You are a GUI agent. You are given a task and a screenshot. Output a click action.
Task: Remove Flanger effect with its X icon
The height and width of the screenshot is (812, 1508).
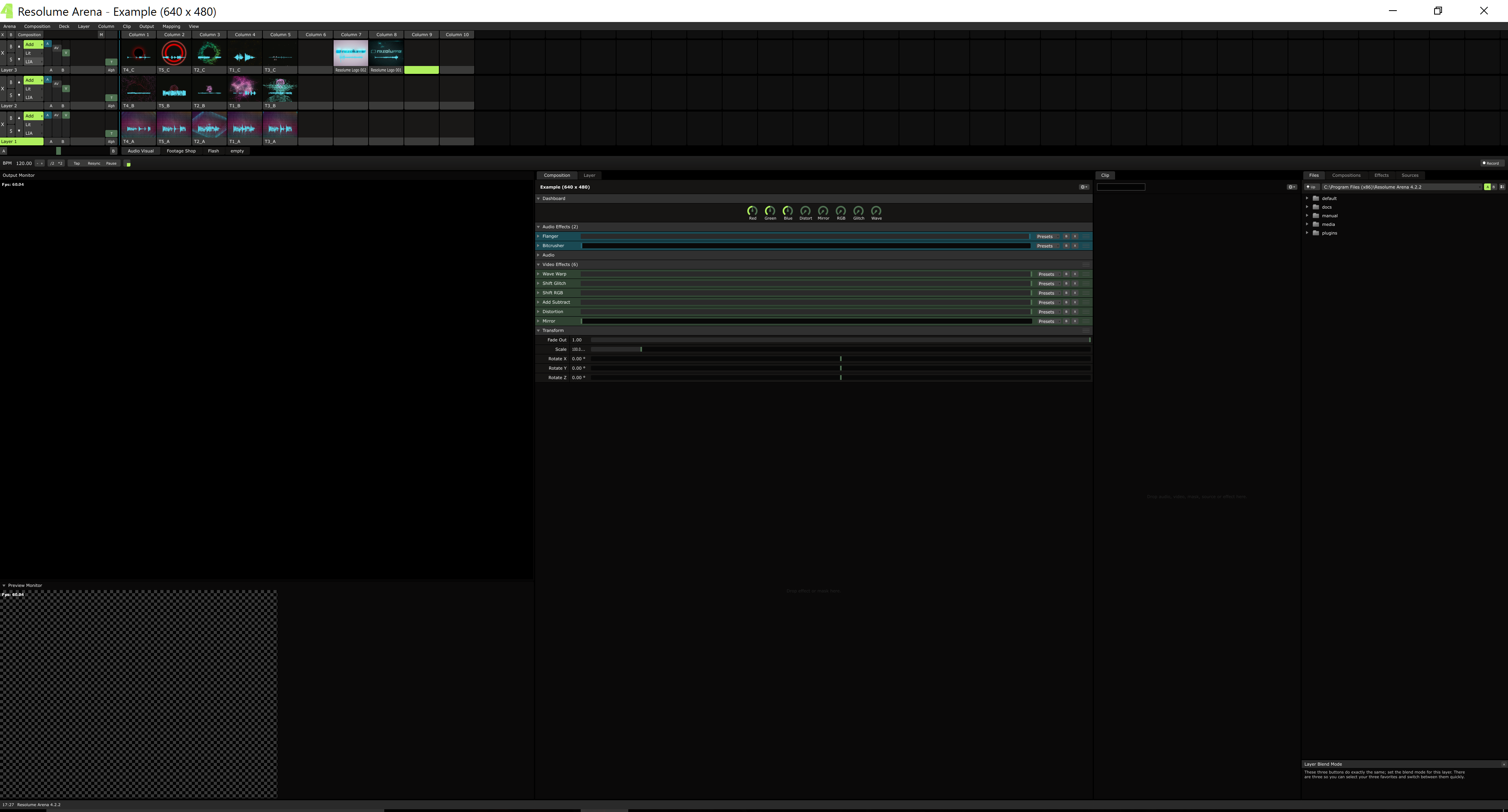tap(1075, 236)
